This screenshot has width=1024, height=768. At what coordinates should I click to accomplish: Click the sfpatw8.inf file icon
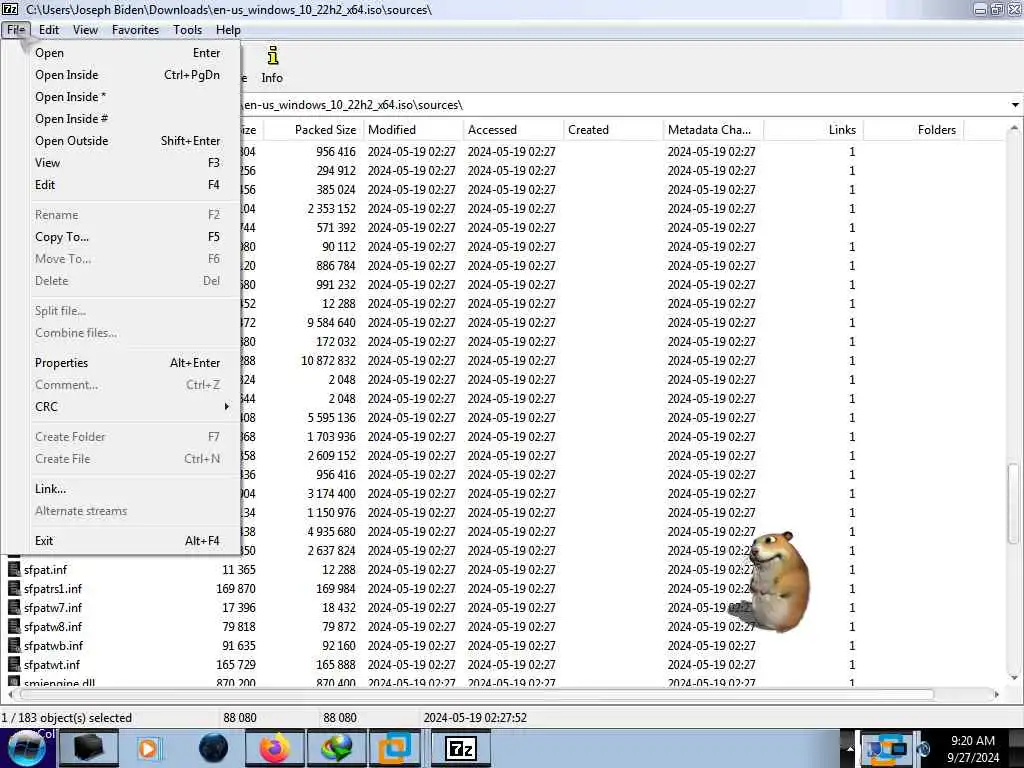click(x=14, y=626)
